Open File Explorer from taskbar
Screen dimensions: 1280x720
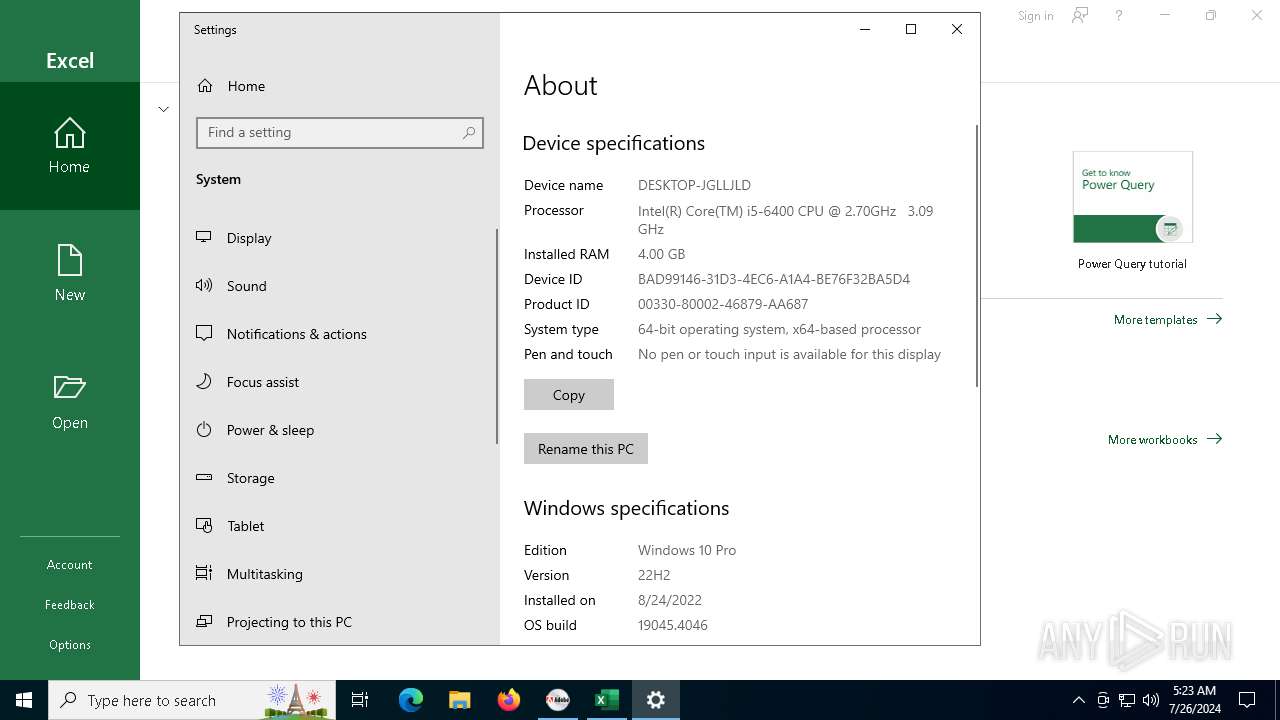click(x=460, y=700)
